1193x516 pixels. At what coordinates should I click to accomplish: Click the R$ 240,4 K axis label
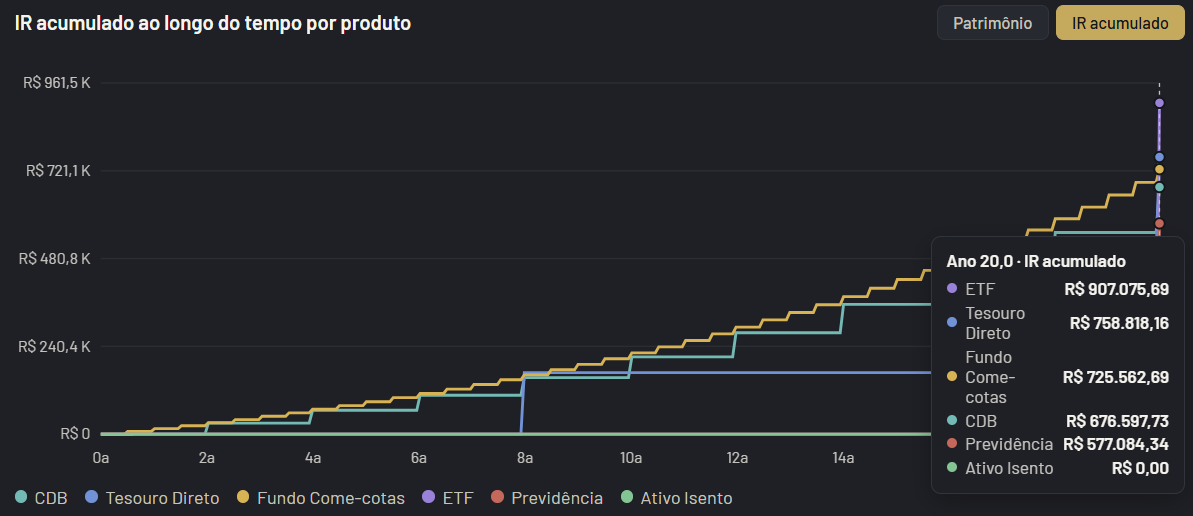55,346
